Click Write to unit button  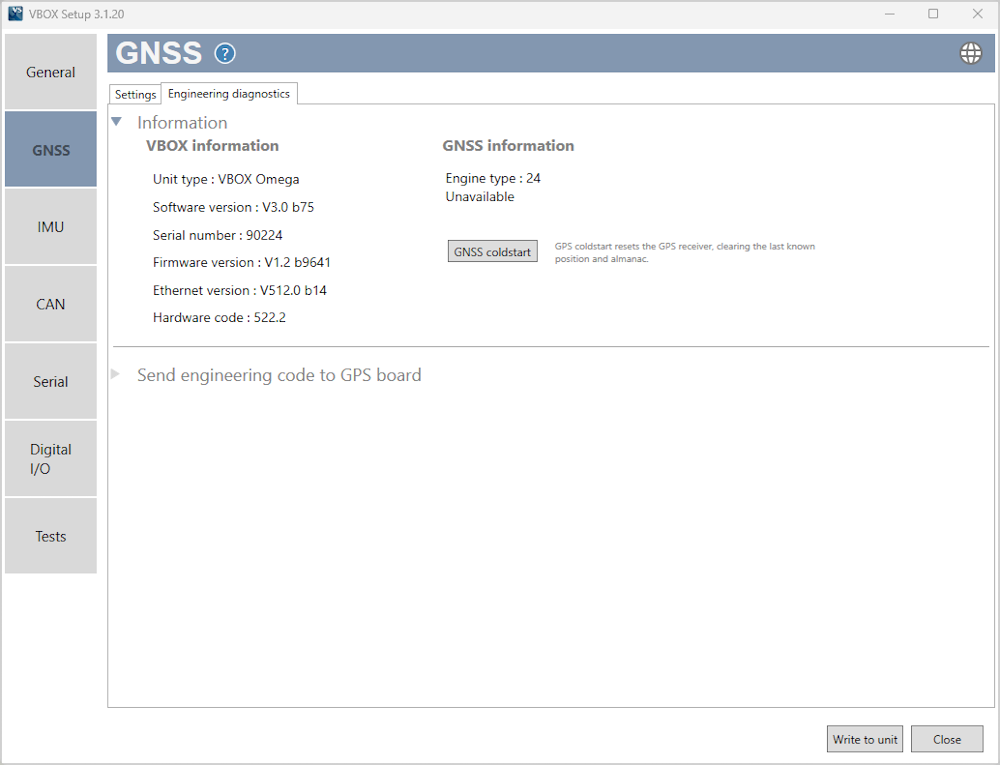click(x=865, y=740)
